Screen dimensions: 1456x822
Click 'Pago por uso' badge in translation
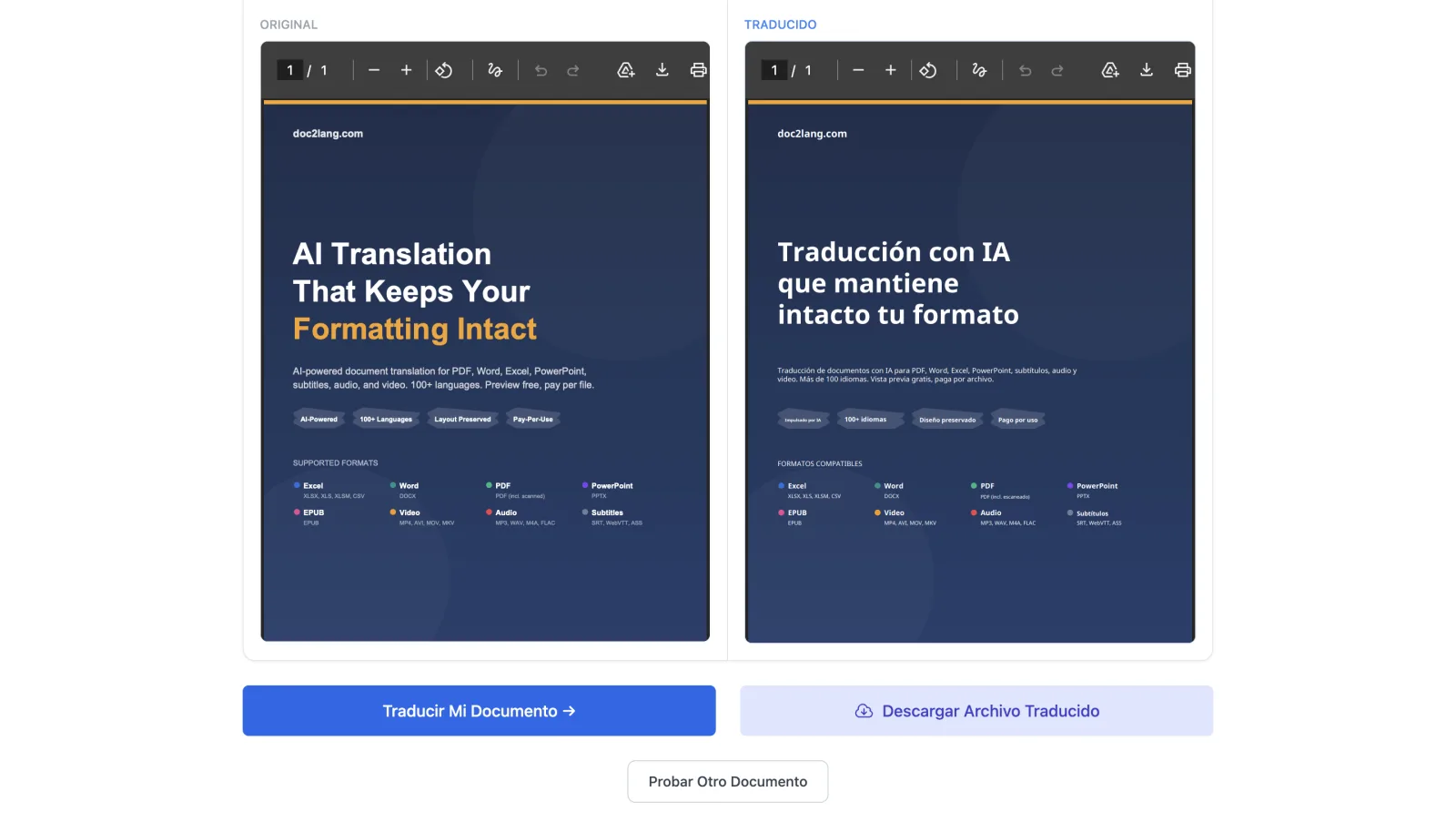click(x=1017, y=420)
